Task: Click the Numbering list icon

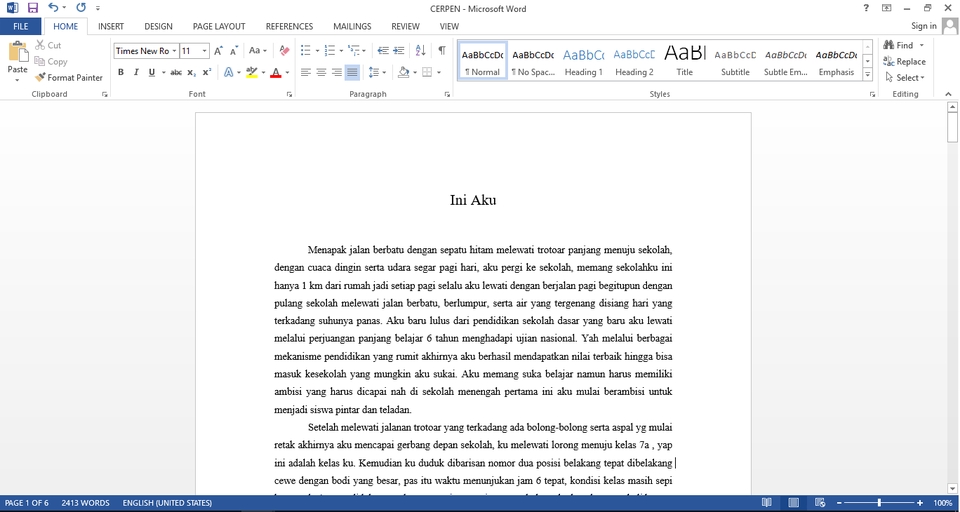Action: pos(329,51)
